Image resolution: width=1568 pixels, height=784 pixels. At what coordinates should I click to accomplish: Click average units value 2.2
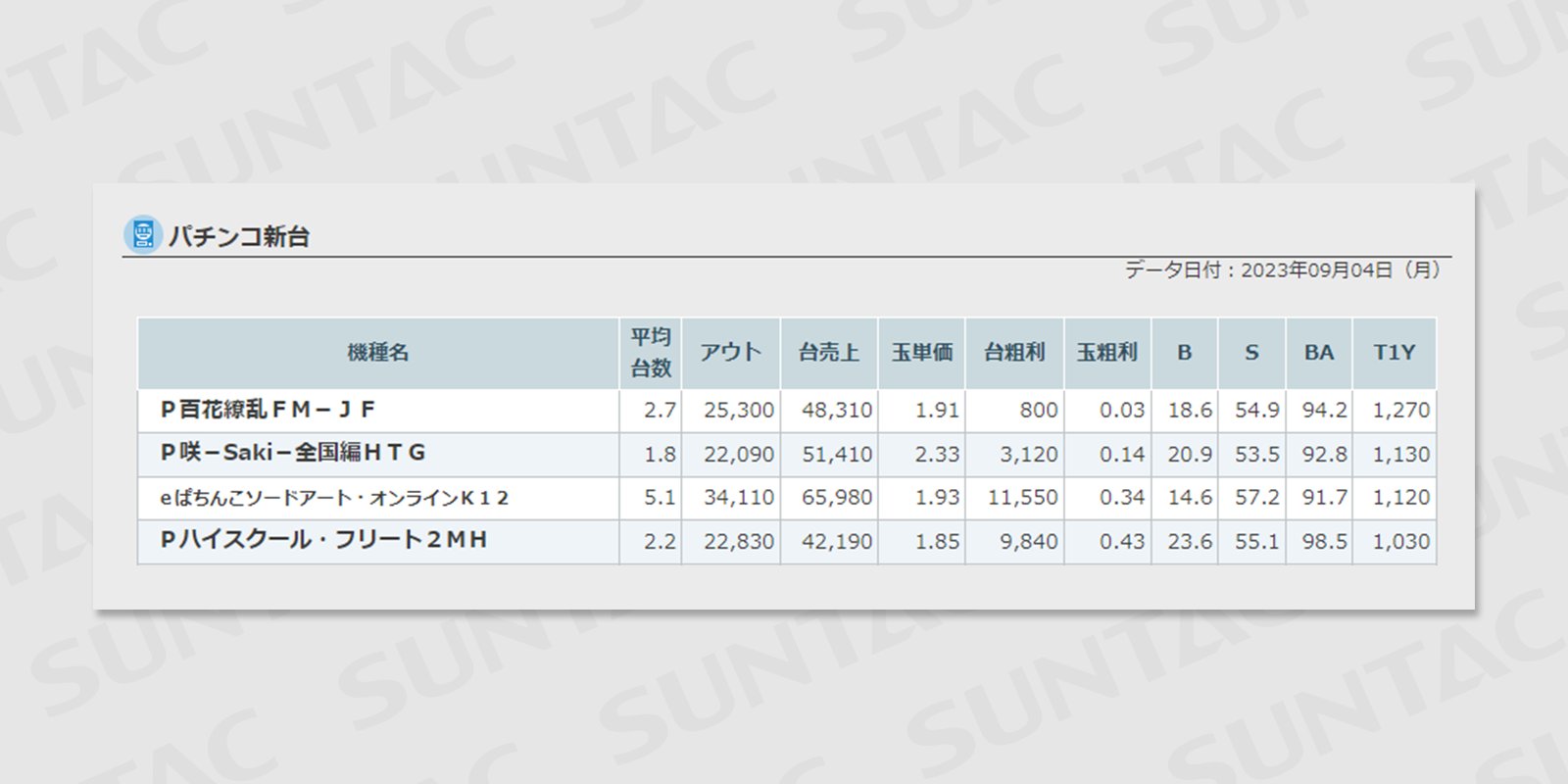pos(660,542)
